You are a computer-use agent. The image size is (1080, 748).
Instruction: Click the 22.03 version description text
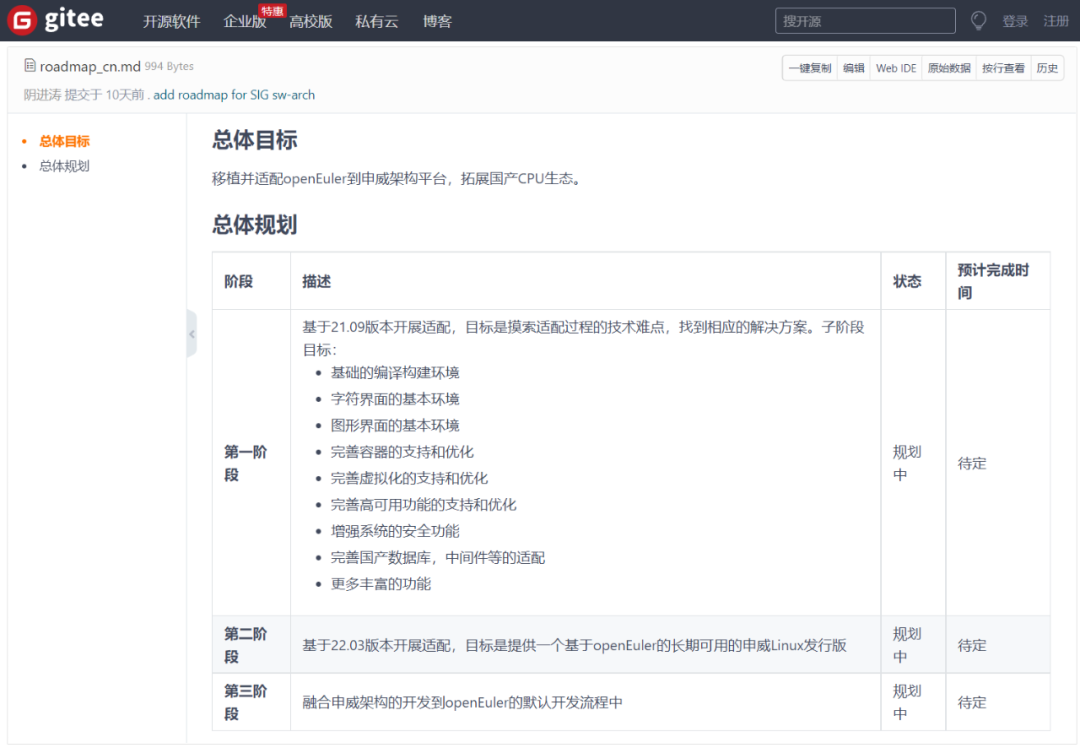coord(574,645)
